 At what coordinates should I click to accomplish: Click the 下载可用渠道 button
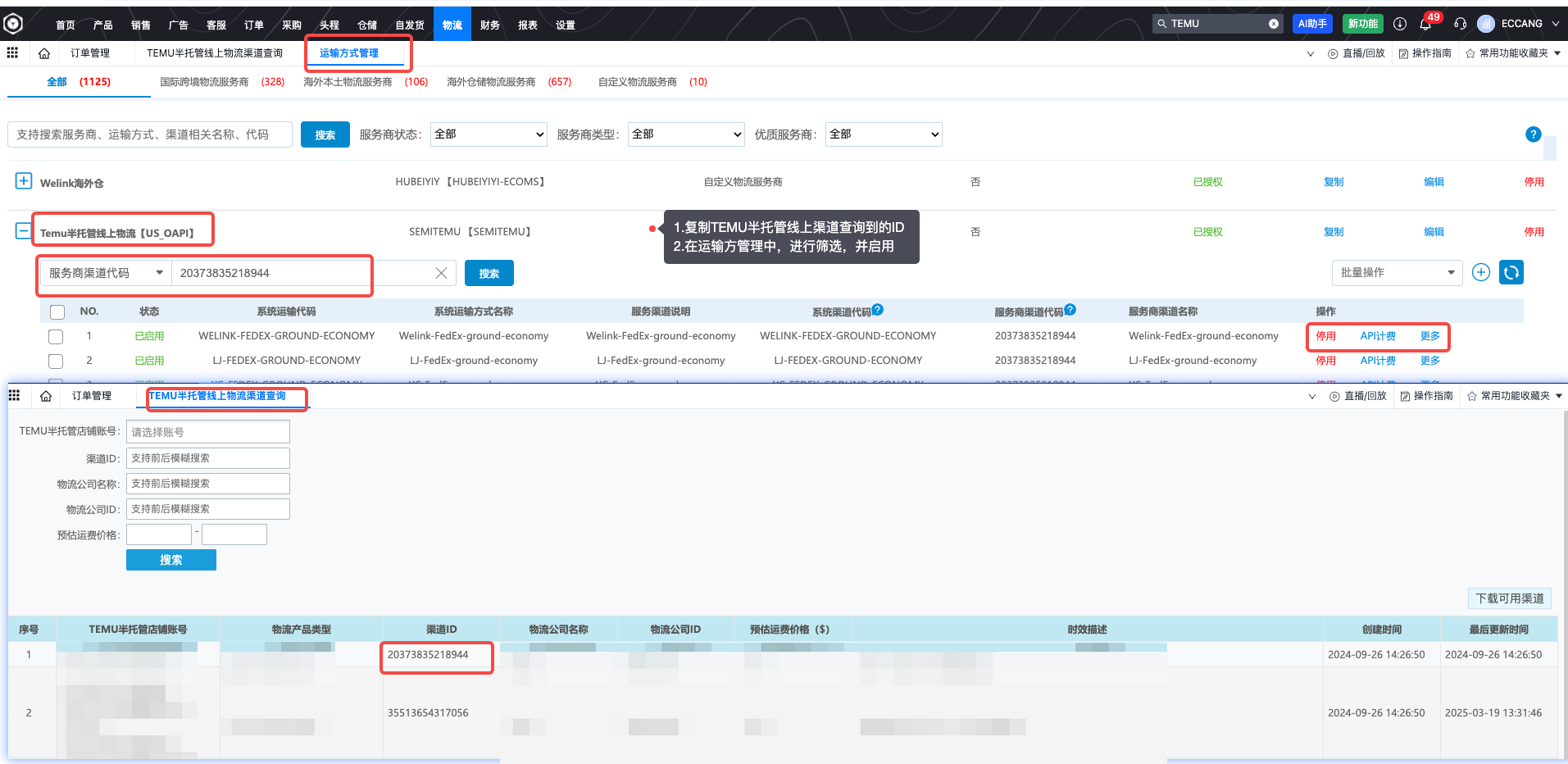coord(1508,598)
